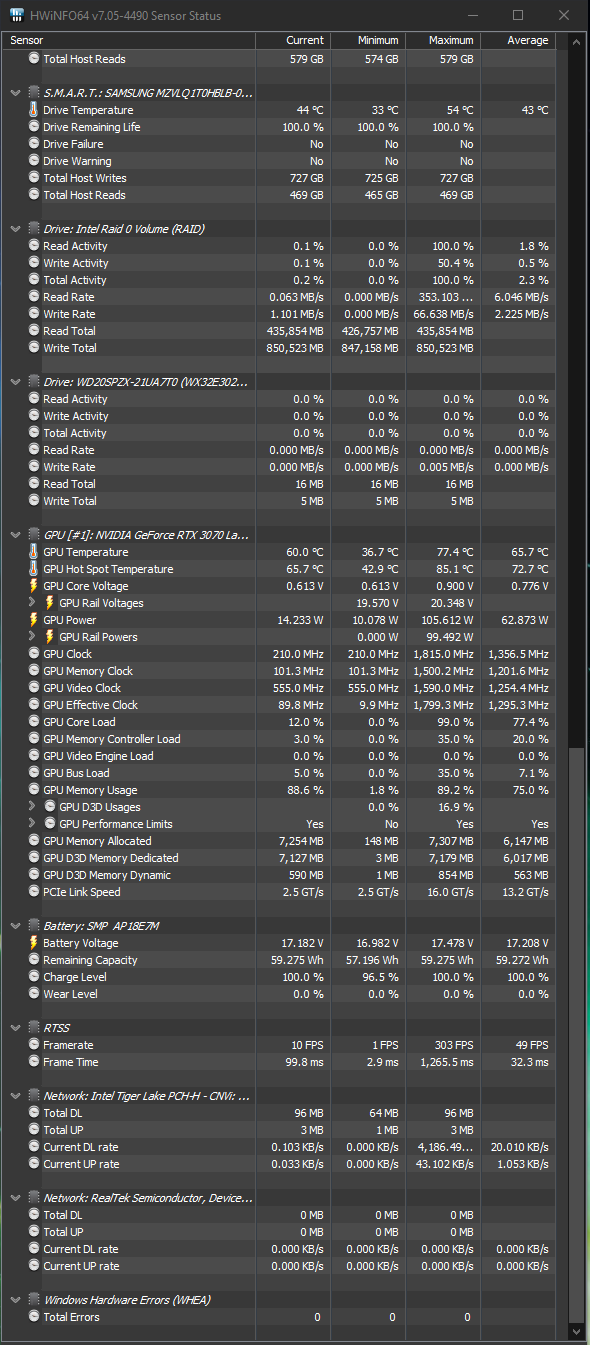Select the Drive Warning row label
Viewport: 590px width, 1345px height.
(x=77, y=161)
